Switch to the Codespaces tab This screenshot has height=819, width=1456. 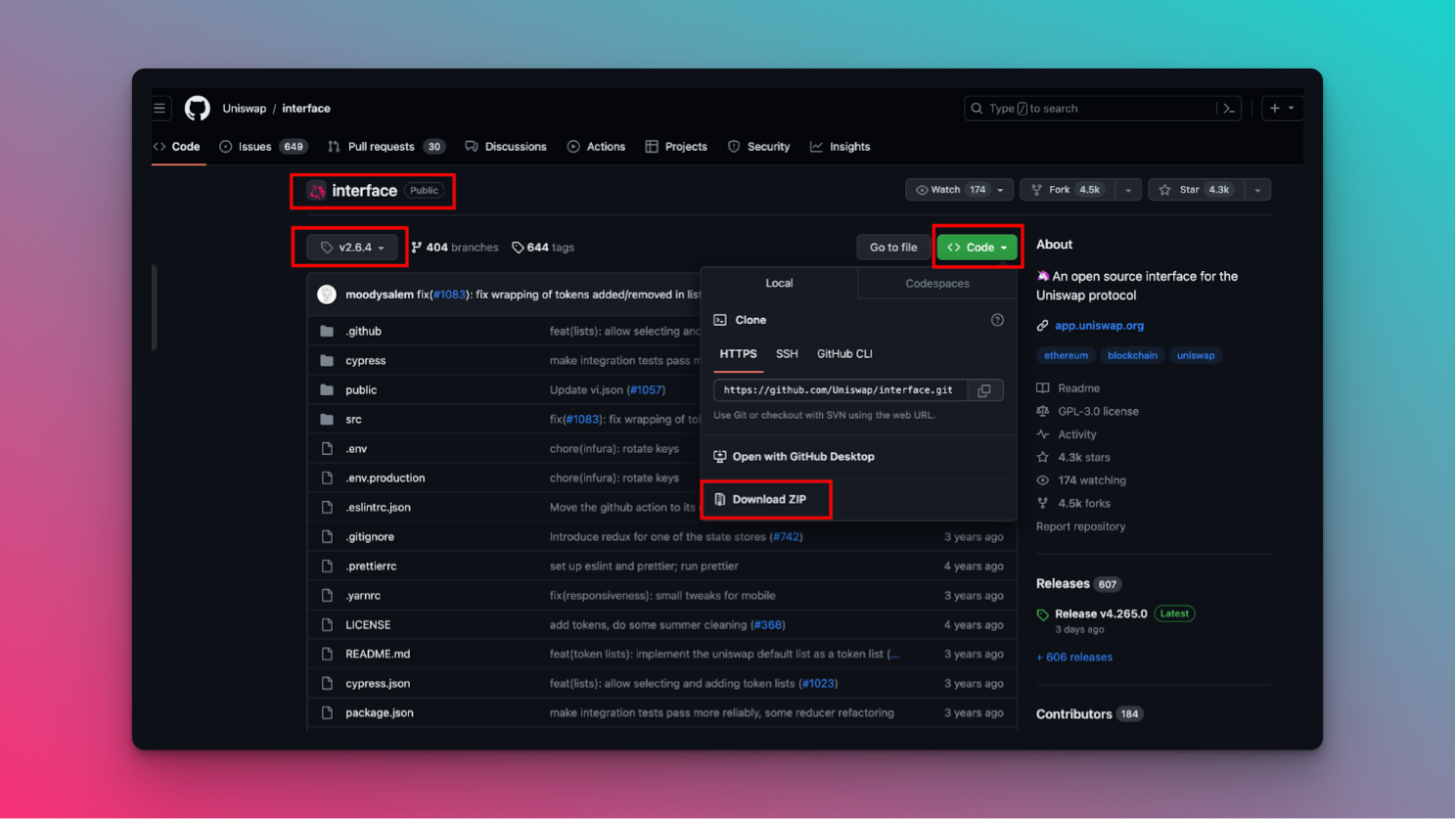[937, 284]
